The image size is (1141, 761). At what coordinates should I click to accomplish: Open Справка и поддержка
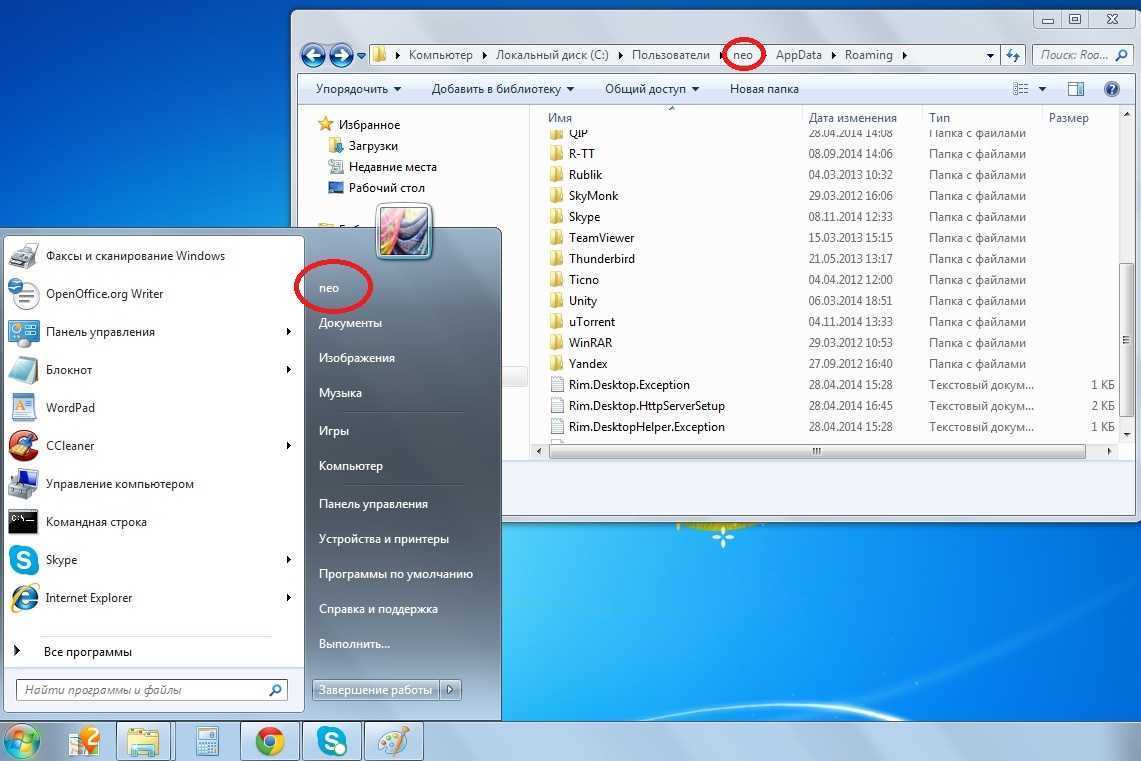[378, 609]
